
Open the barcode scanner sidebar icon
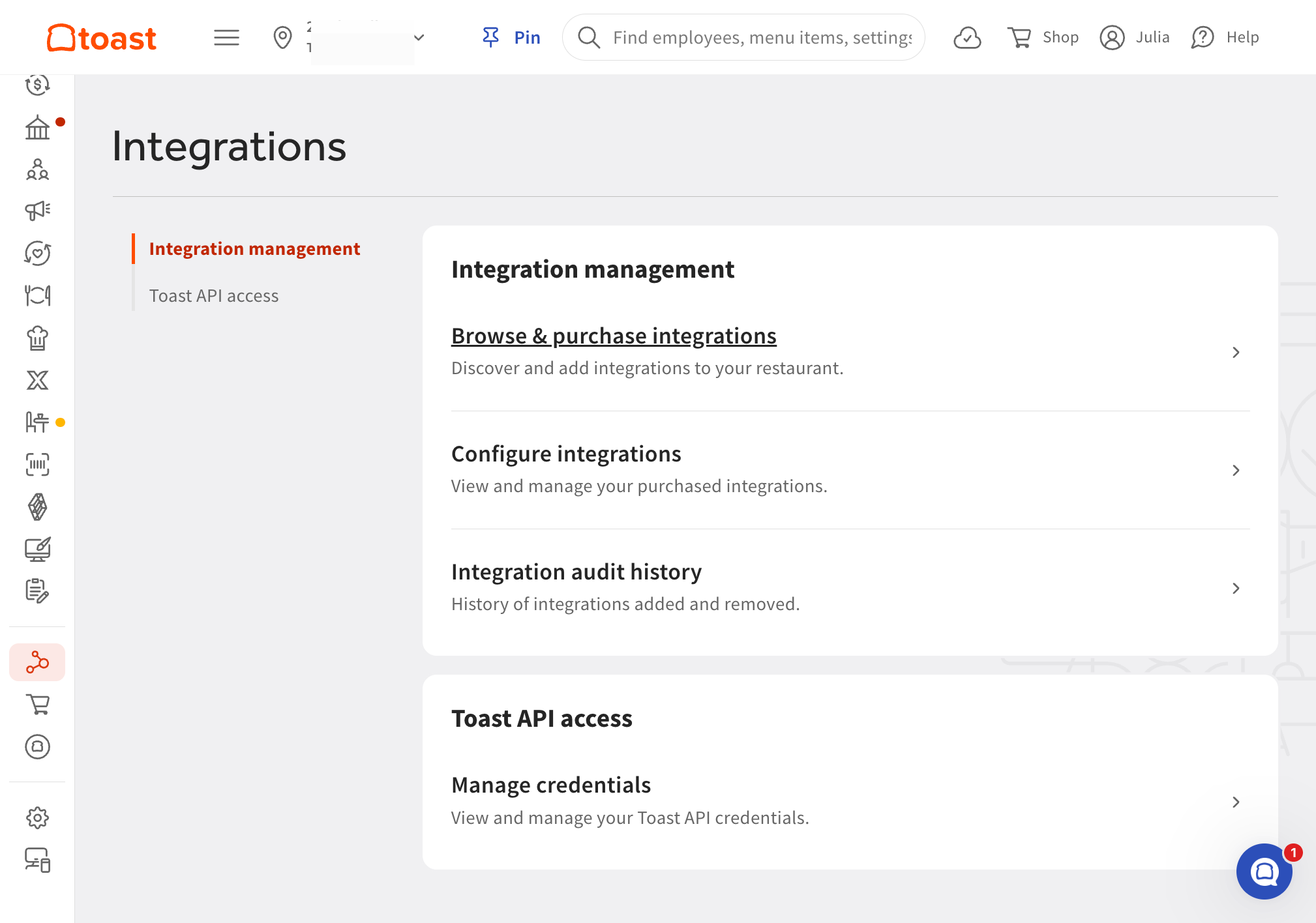tap(37, 465)
